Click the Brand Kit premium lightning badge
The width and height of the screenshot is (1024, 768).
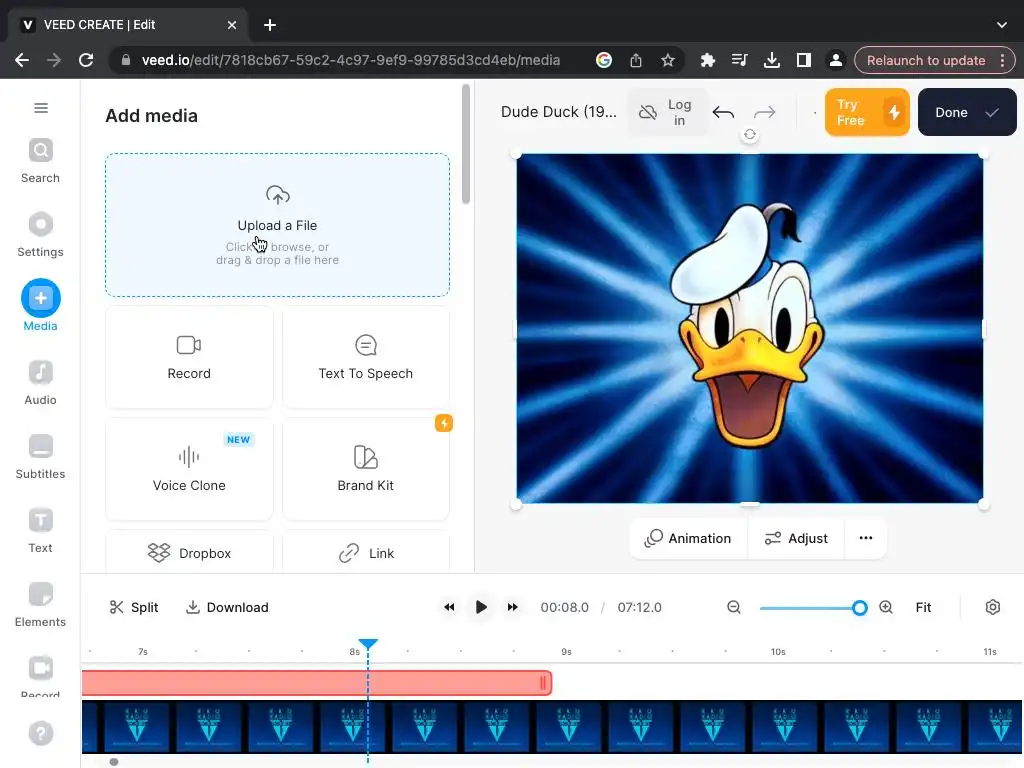coord(444,423)
